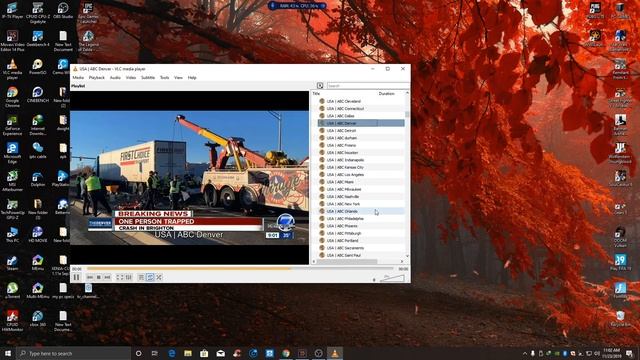Select USA | ABC Connecticut
This screenshot has width=640, height=360.
361,109
